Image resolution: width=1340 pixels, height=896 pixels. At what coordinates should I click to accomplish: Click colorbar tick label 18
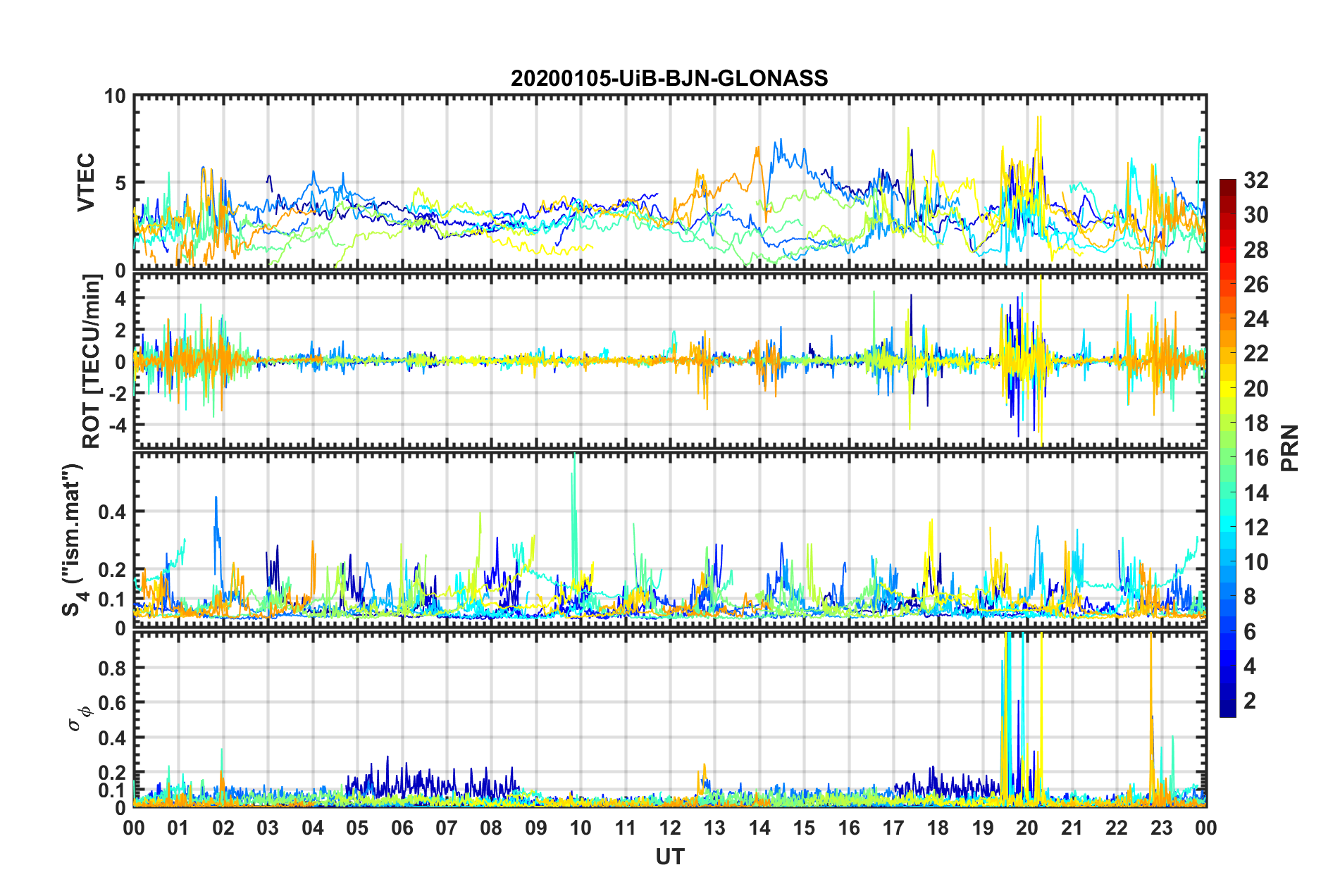pyautogui.click(x=1255, y=423)
